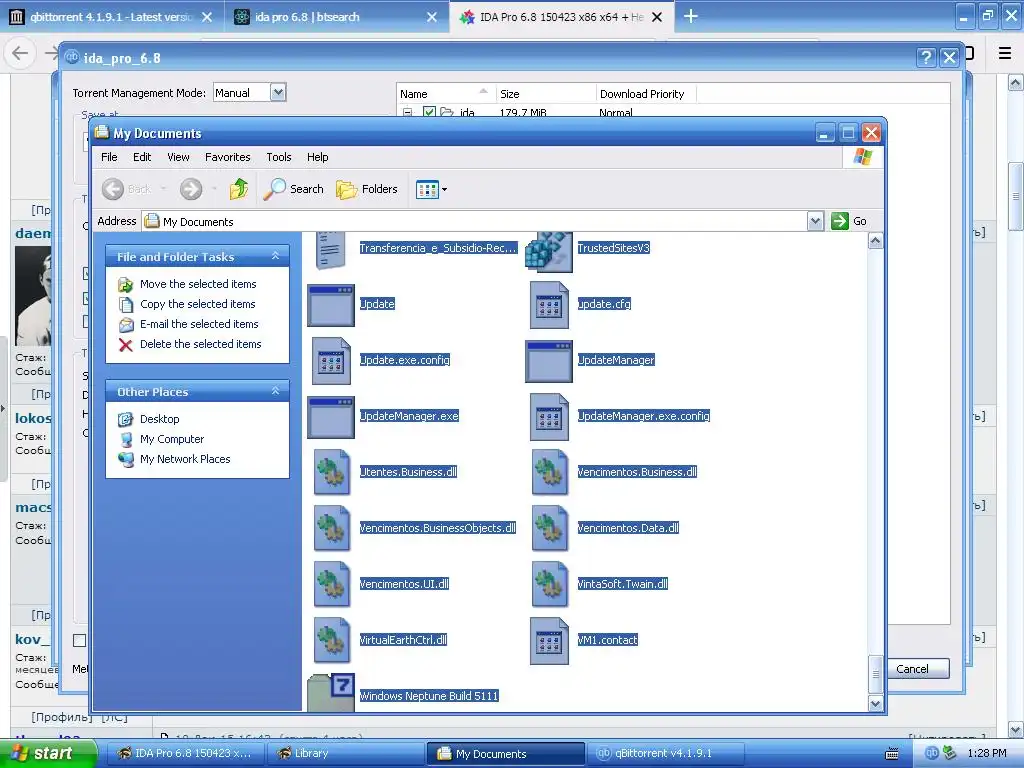Select the UpdateManager.exe.config file icon
1024x768 pixels.
549,417
